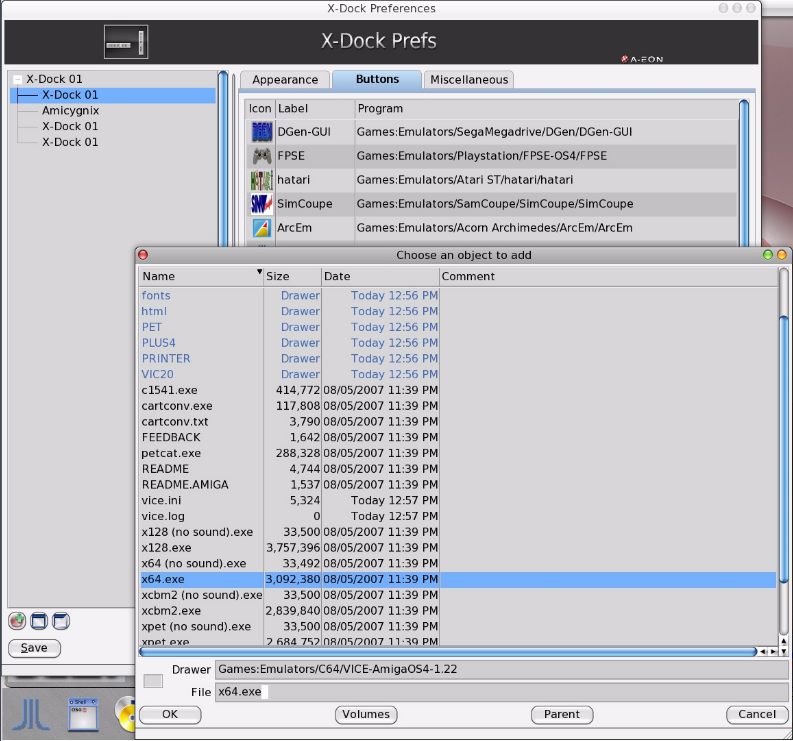This screenshot has height=741, width=793.
Task: Select the vice.ini file
Action: click(x=161, y=500)
